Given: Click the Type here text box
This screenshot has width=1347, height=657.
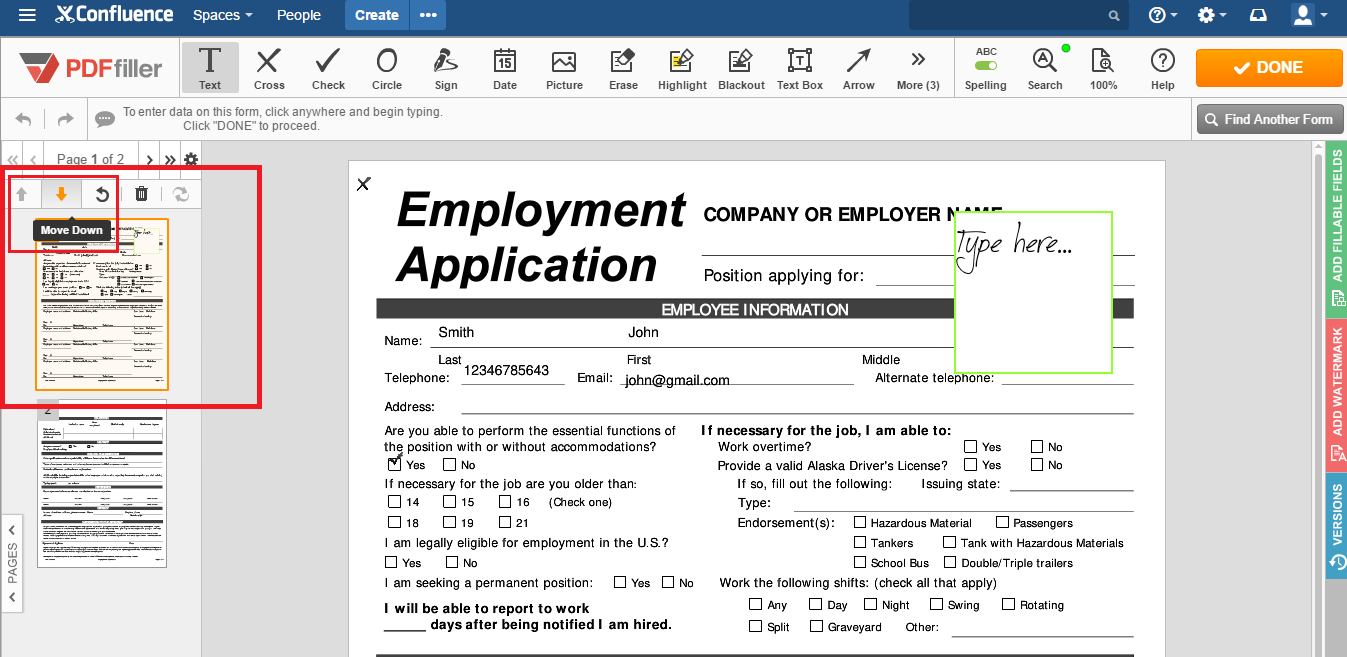Looking at the screenshot, I should click(1033, 292).
